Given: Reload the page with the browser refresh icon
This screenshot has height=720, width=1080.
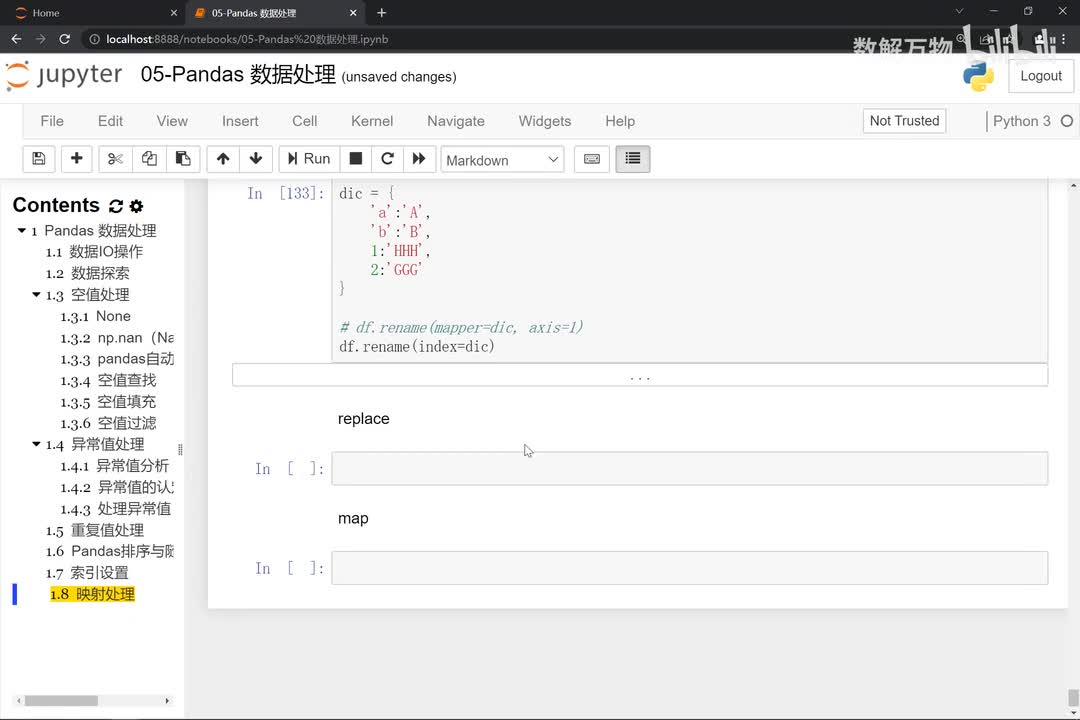Looking at the screenshot, I should pos(64,39).
